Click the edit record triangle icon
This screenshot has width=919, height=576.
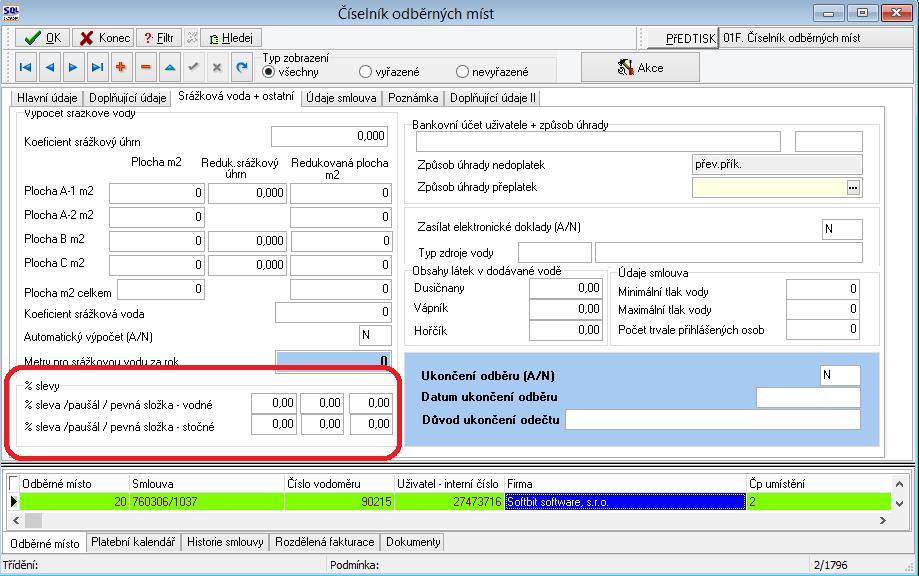169,67
